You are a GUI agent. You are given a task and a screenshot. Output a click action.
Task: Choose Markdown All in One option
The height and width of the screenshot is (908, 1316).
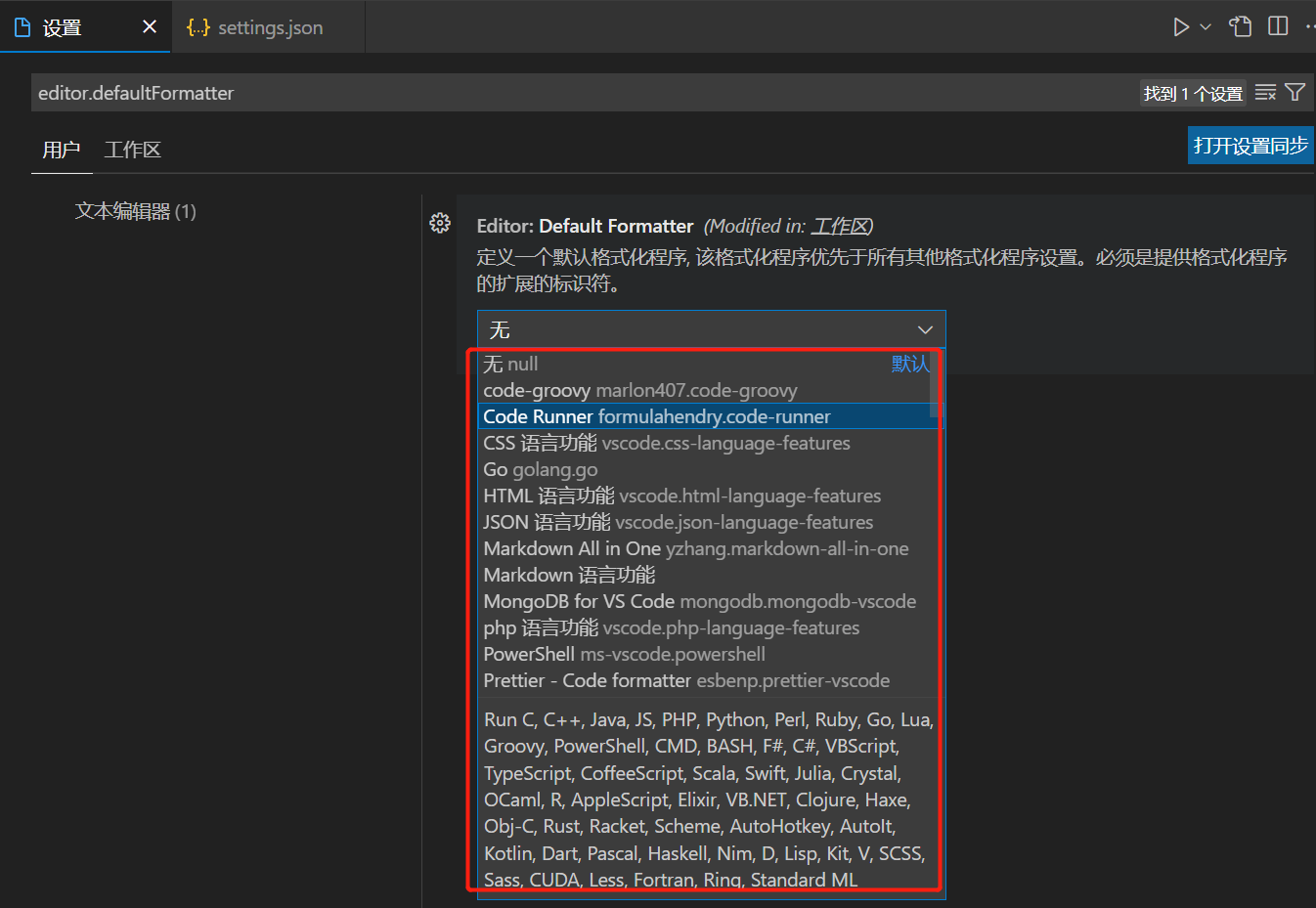pos(704,548)
